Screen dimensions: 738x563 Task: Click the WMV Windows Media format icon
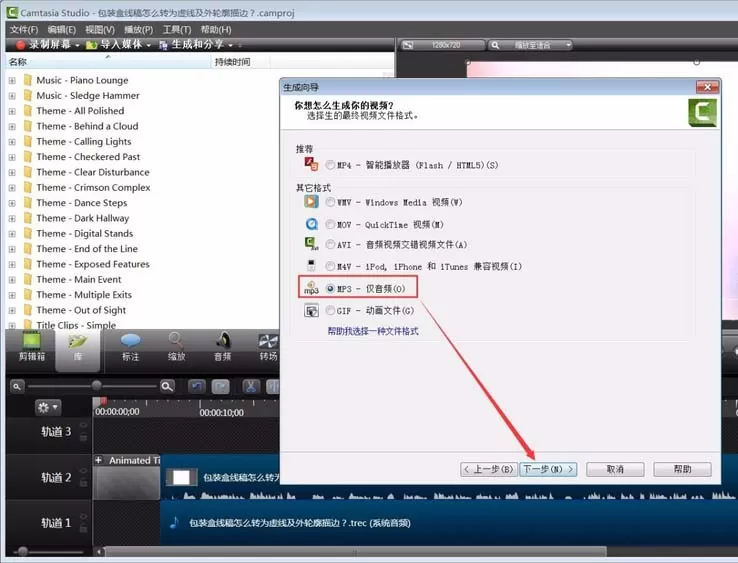tap(311, 201)
